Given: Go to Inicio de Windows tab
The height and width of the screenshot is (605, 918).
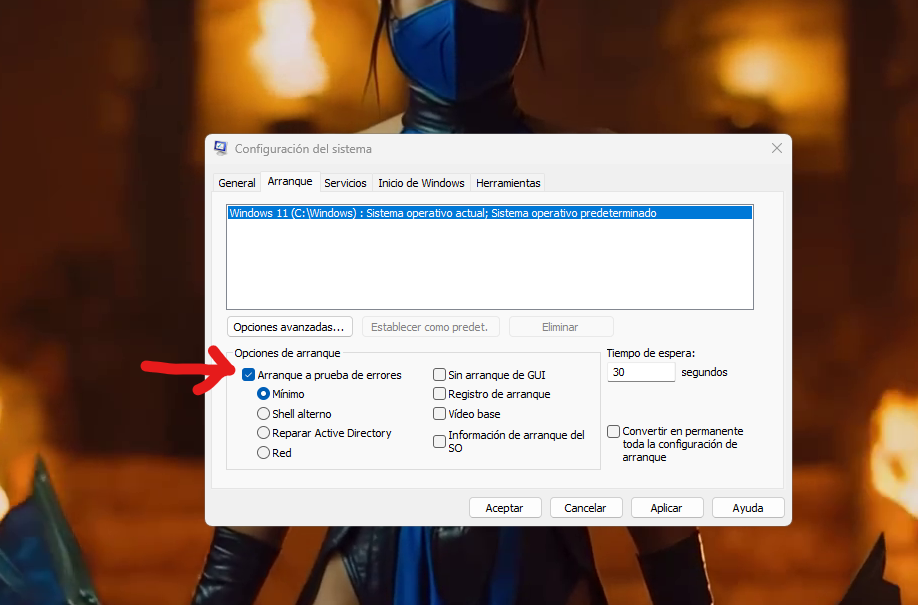Looking at the screenshot, I should click(x=421, y=183).
